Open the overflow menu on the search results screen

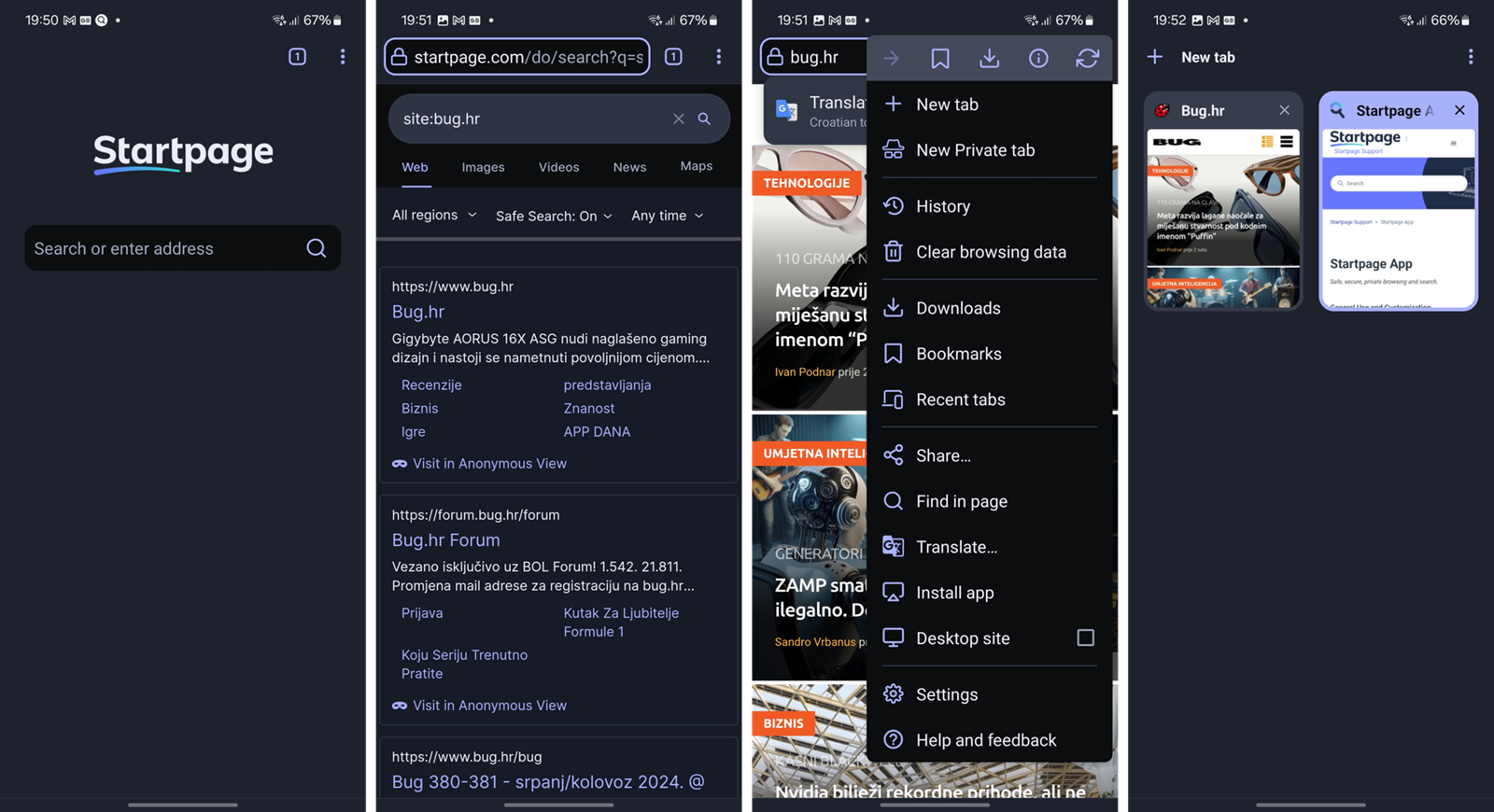(718, 57)
